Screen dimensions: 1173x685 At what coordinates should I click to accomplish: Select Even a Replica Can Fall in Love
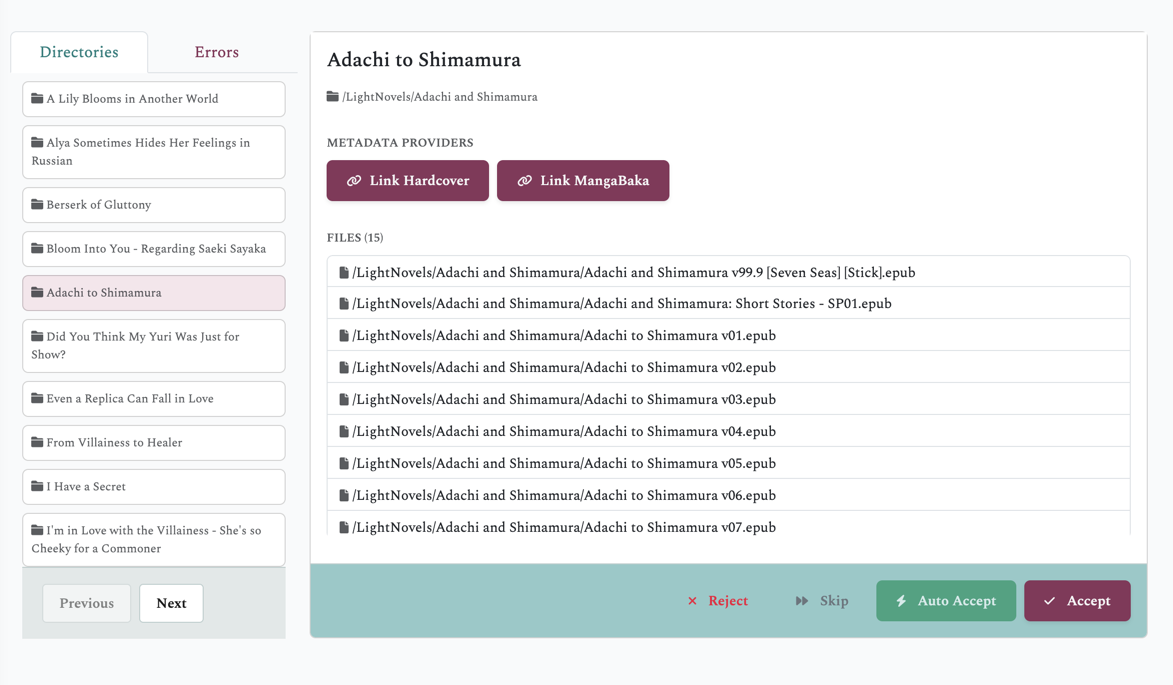(153, 399)
